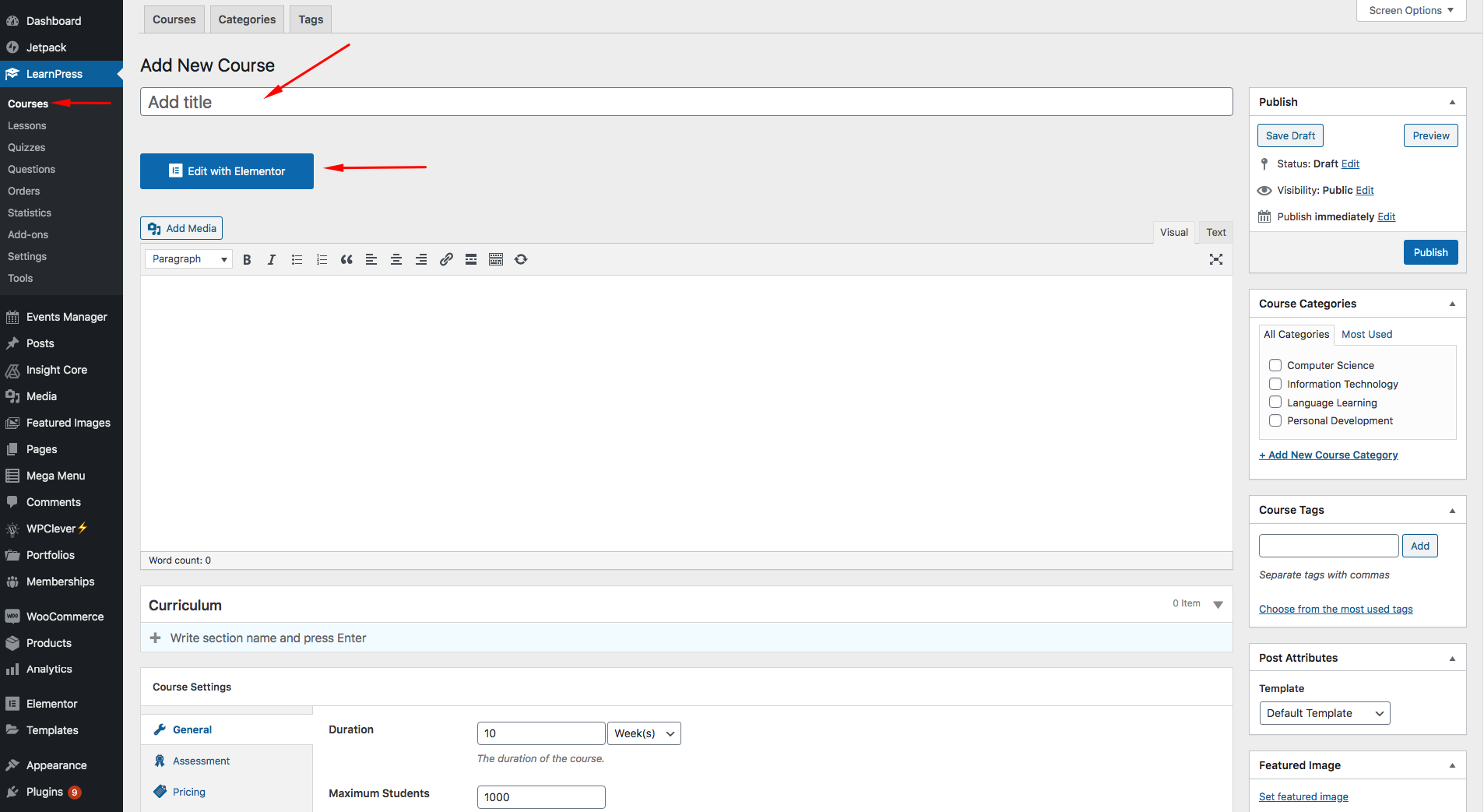Collapse the Course Categories panel

pyautogui.click(x=1452, y=304)
